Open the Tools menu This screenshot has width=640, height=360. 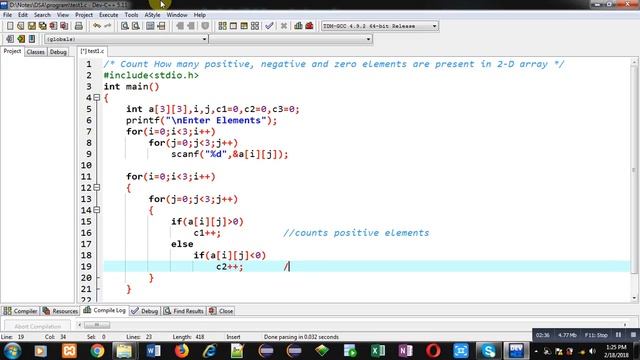(131, 15)
